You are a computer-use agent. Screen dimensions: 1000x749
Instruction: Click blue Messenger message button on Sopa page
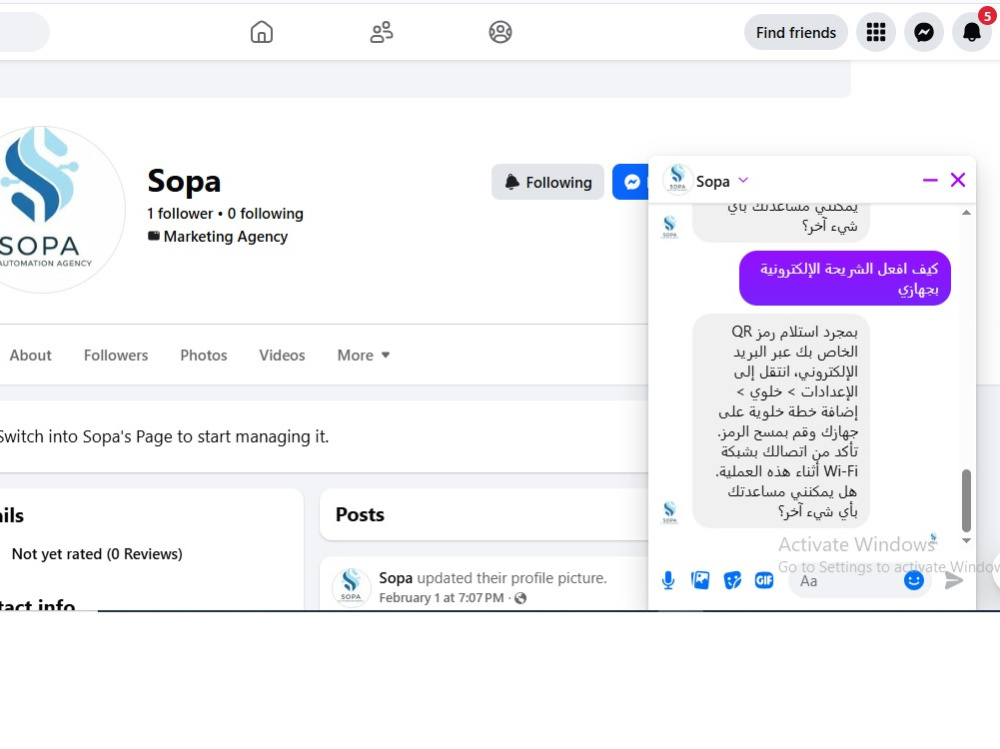pyautogui.click(x=631, y=182)
